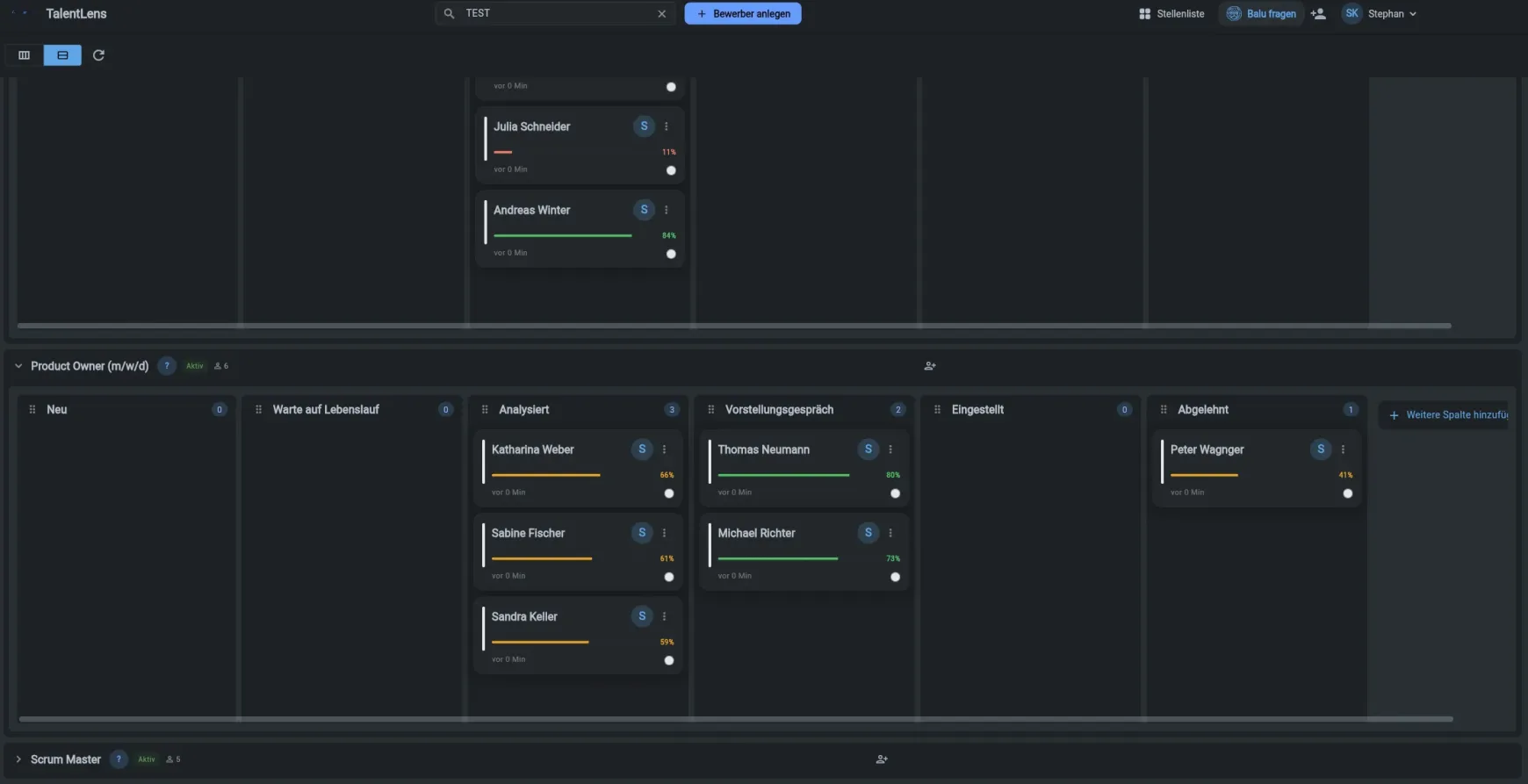Image resolution: width=1528 pixels, height=784 pixels.
Task: Toggle the status dot on Peter Wagnger card
Action: [1348, 493]
